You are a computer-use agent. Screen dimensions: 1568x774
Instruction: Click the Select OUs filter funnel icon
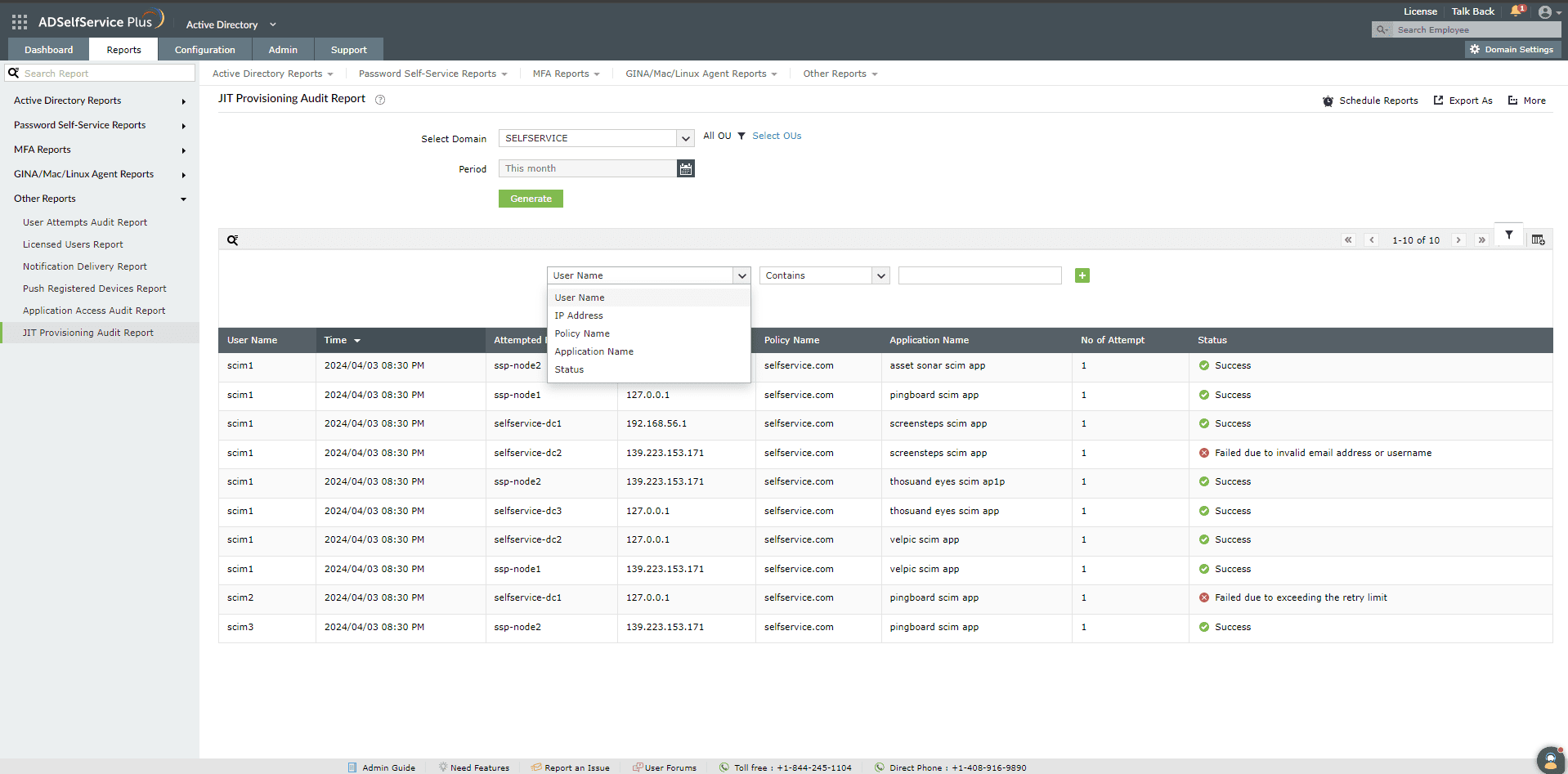click(x=741, y=136)
